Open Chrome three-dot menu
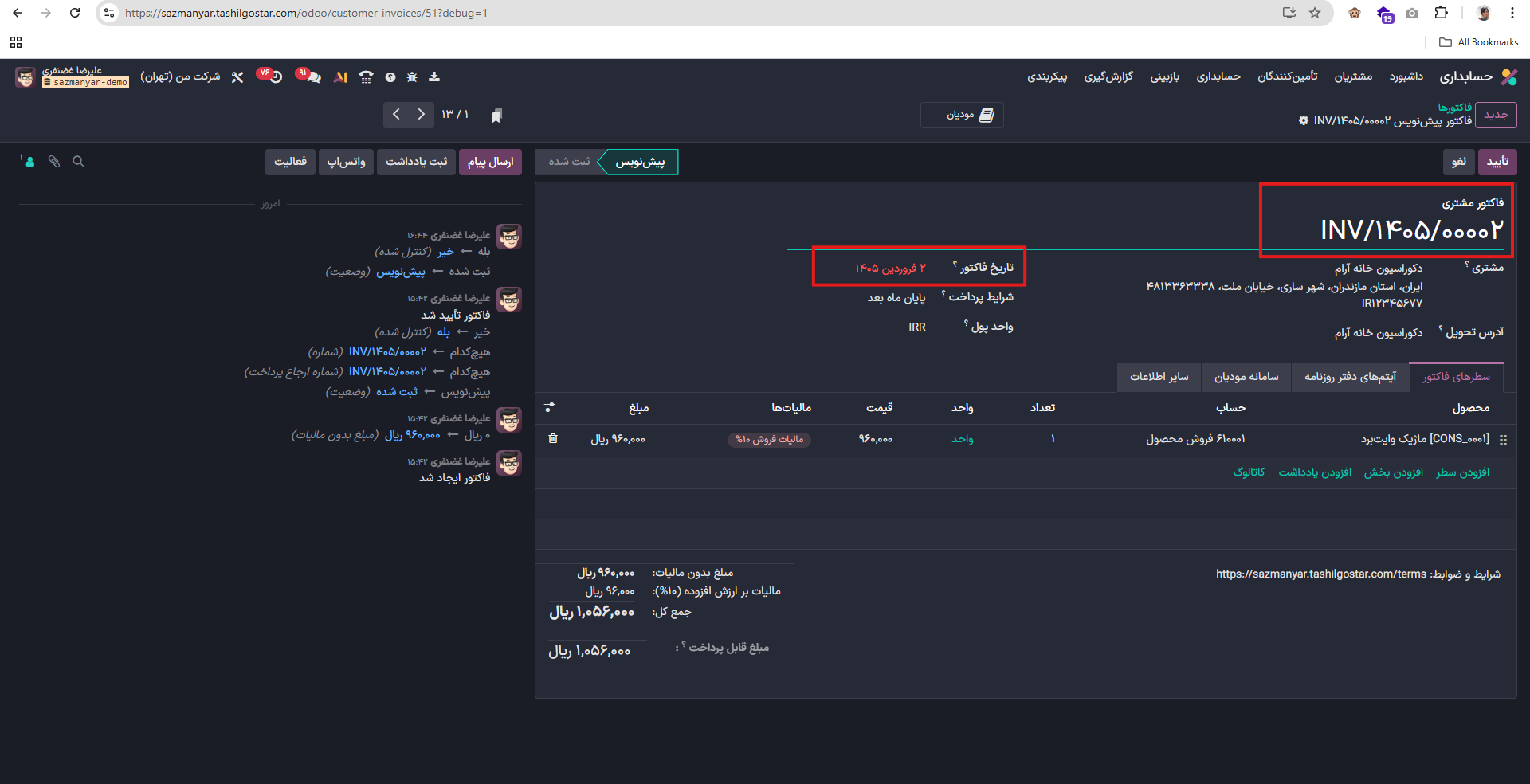Image resolution: width=1530 pixels, height=784 pixels. pyautogui.click(x=1512, y=13)
